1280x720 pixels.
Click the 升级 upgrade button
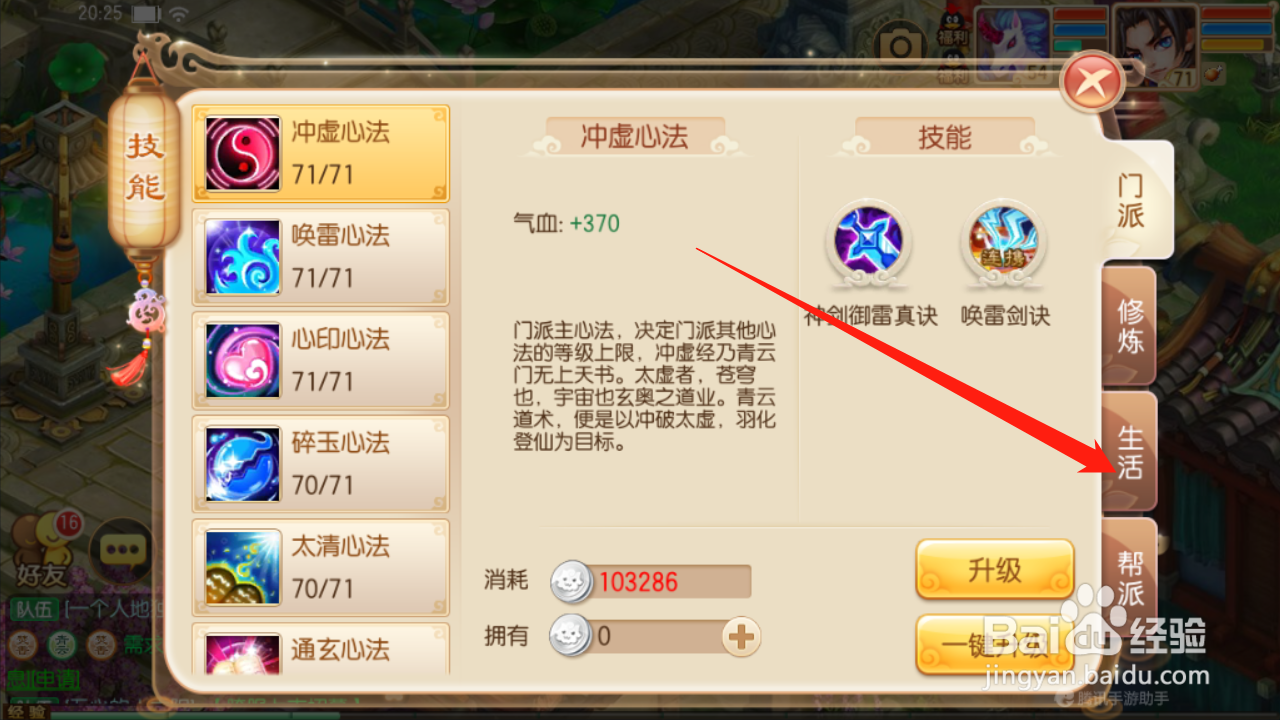pos(995,570)
